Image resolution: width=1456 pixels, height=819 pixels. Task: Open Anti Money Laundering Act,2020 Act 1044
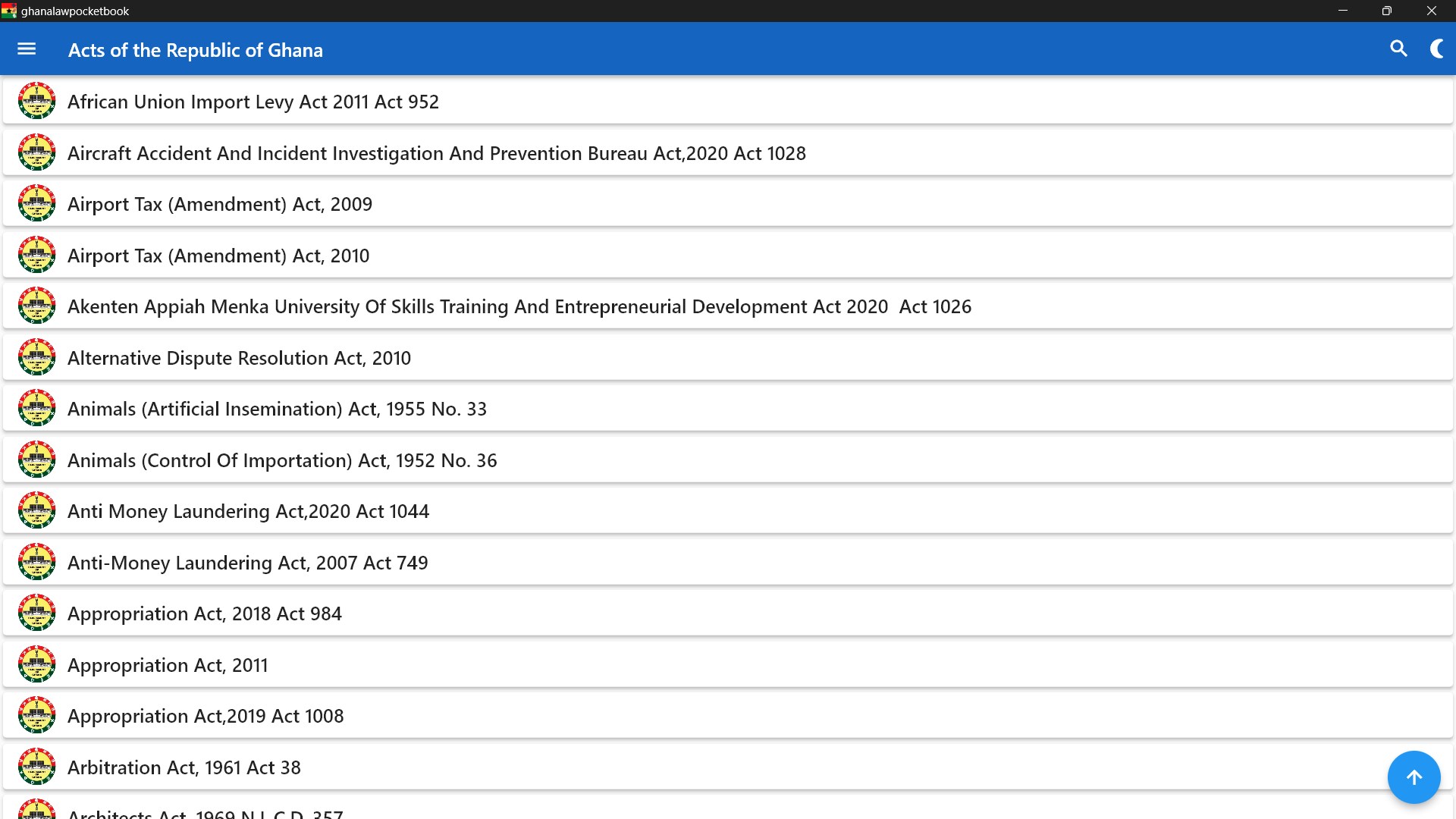pyautogui.click(x=248, y=511)
